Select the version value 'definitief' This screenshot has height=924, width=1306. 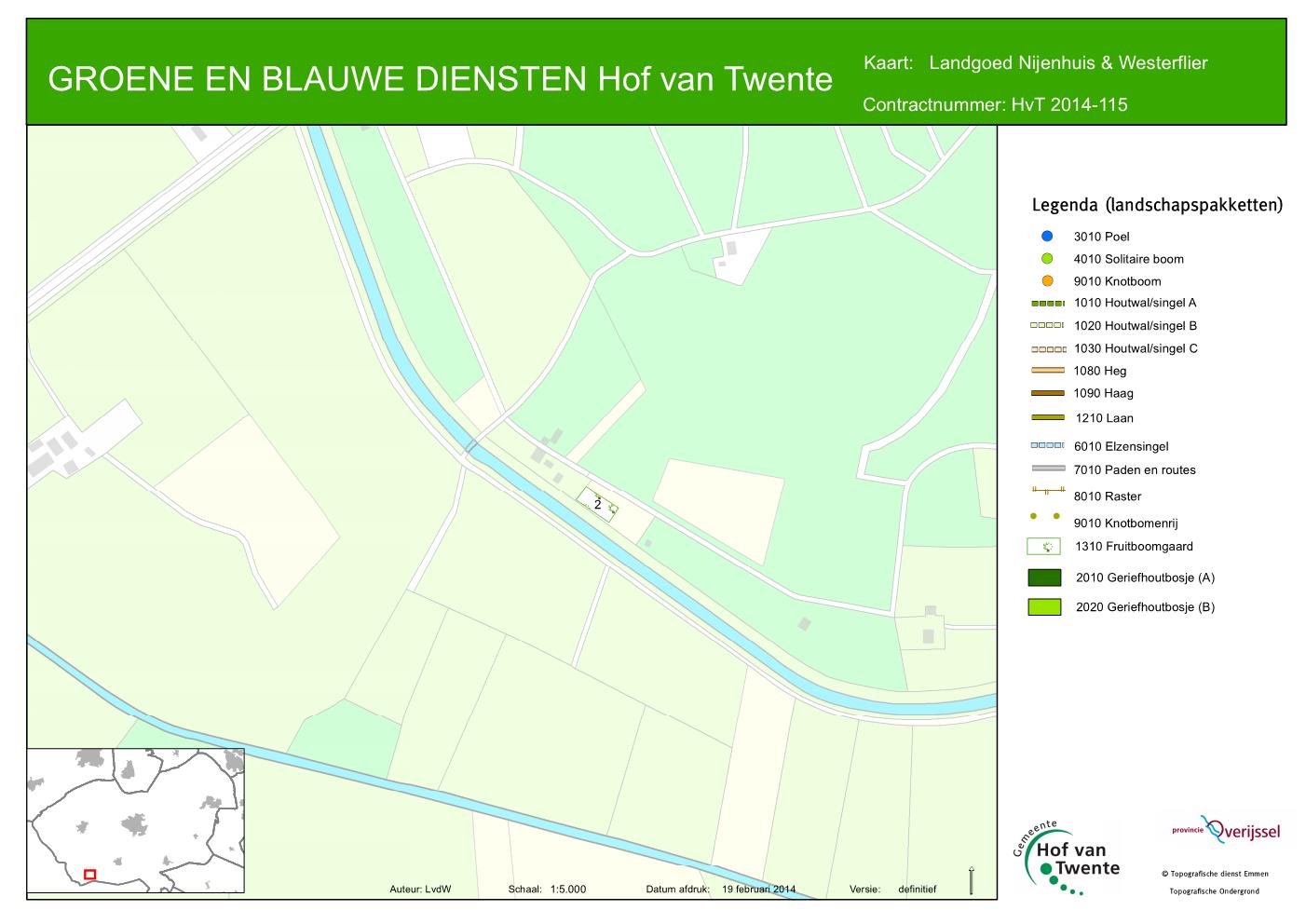[x=917, y=889]
